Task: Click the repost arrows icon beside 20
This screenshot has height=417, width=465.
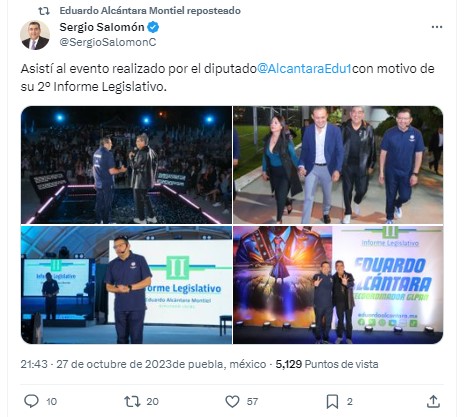Action: (x=132, y=401)
